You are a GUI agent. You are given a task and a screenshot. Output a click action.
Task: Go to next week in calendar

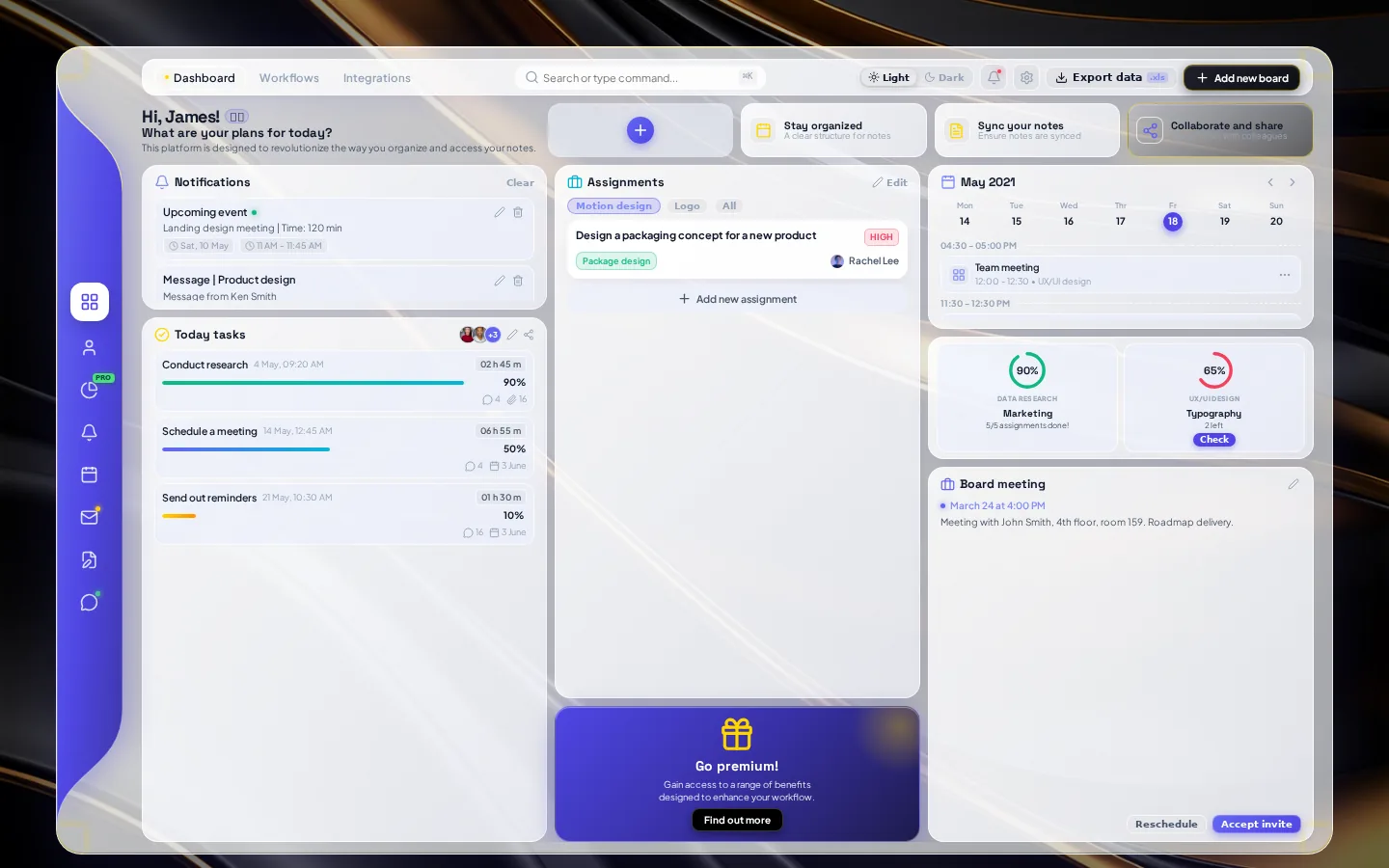pyautogui.click(x=1293, y=182)
